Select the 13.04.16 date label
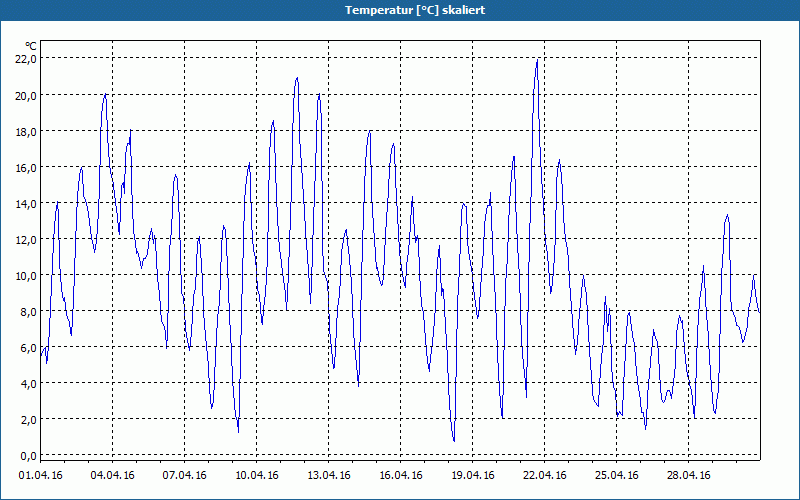The width and height of the screenshot is (800, 500). (x=328, y=475)
